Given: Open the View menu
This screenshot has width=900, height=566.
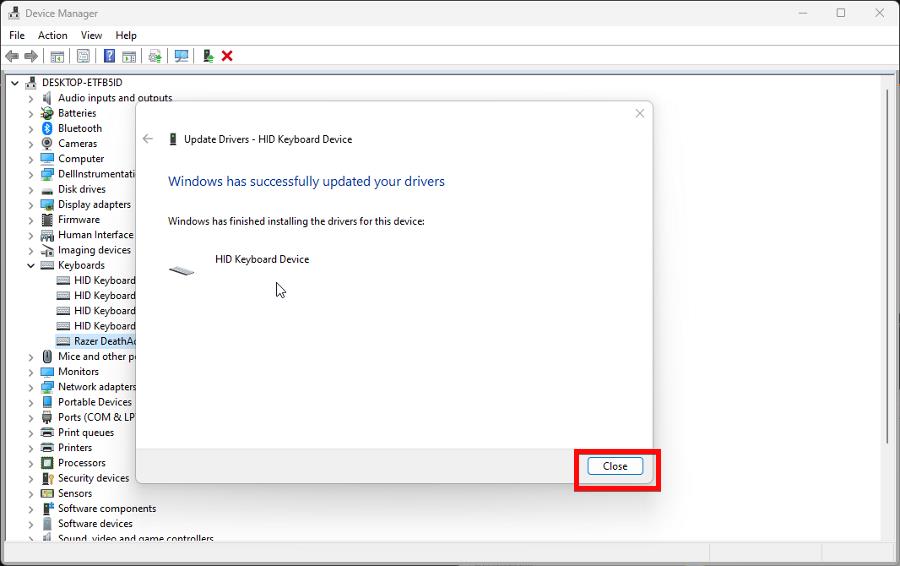Looking at the screenshot, I should tap(91, 36).
